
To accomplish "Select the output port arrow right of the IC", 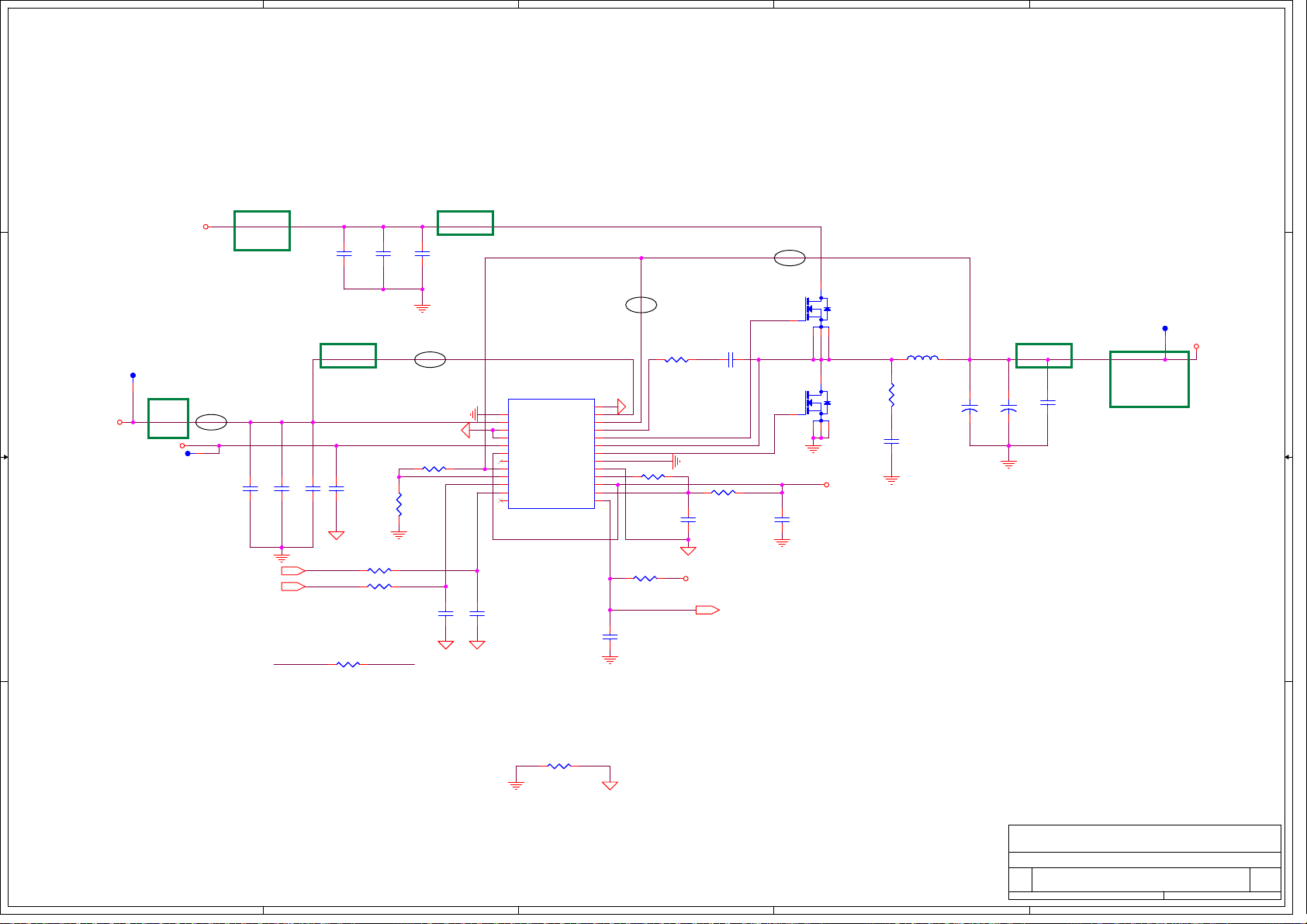I will click(x=707, y=610).
